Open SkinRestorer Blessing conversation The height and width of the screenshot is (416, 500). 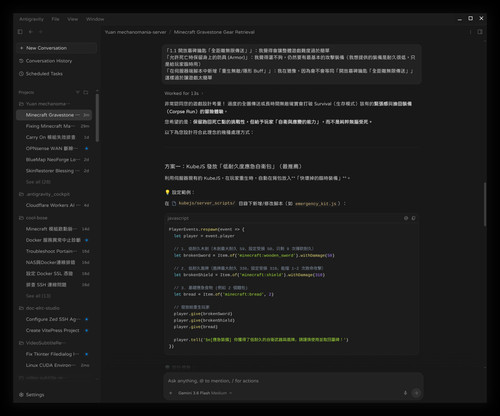point(54,171)
